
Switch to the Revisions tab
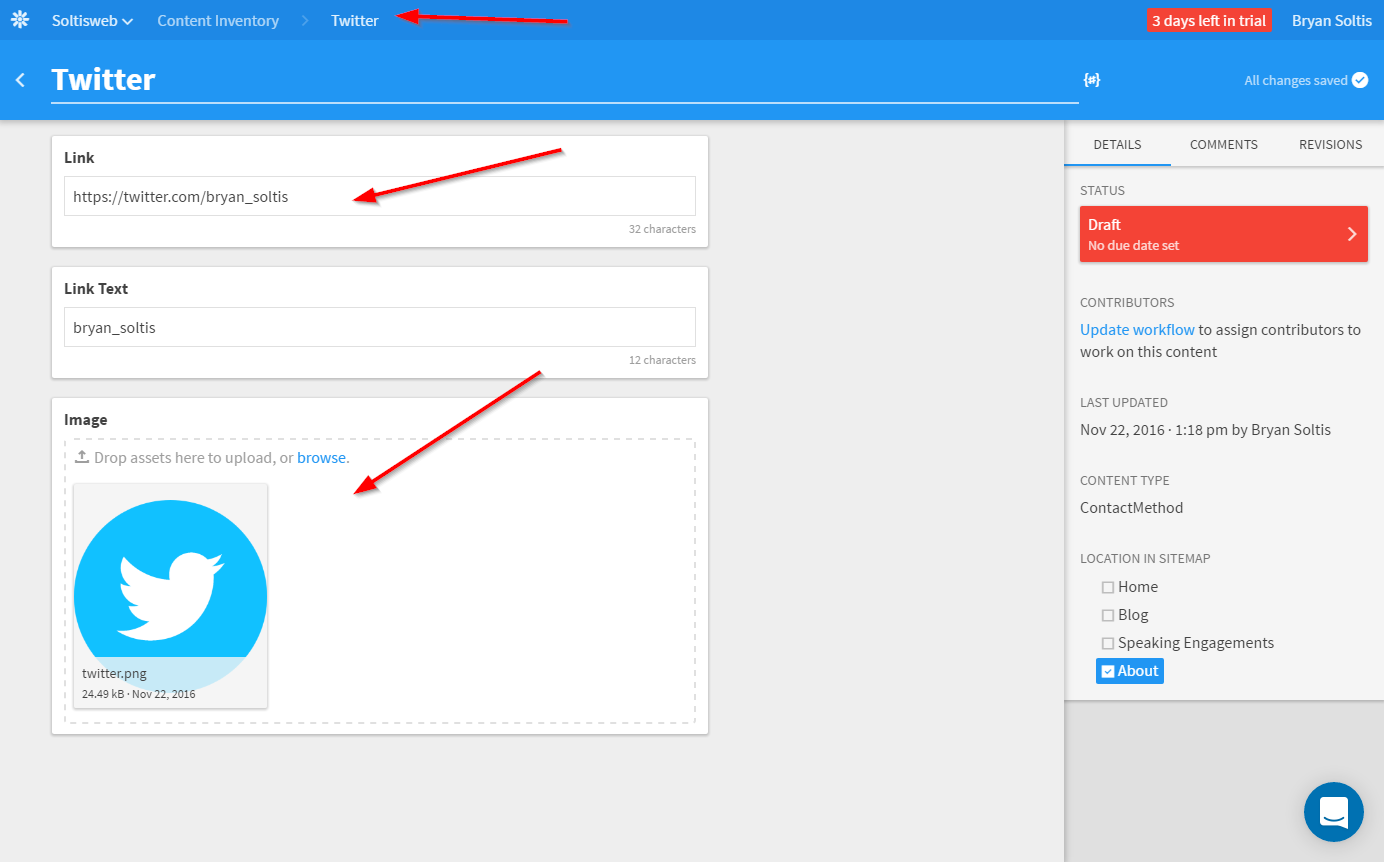point(1330,145)
